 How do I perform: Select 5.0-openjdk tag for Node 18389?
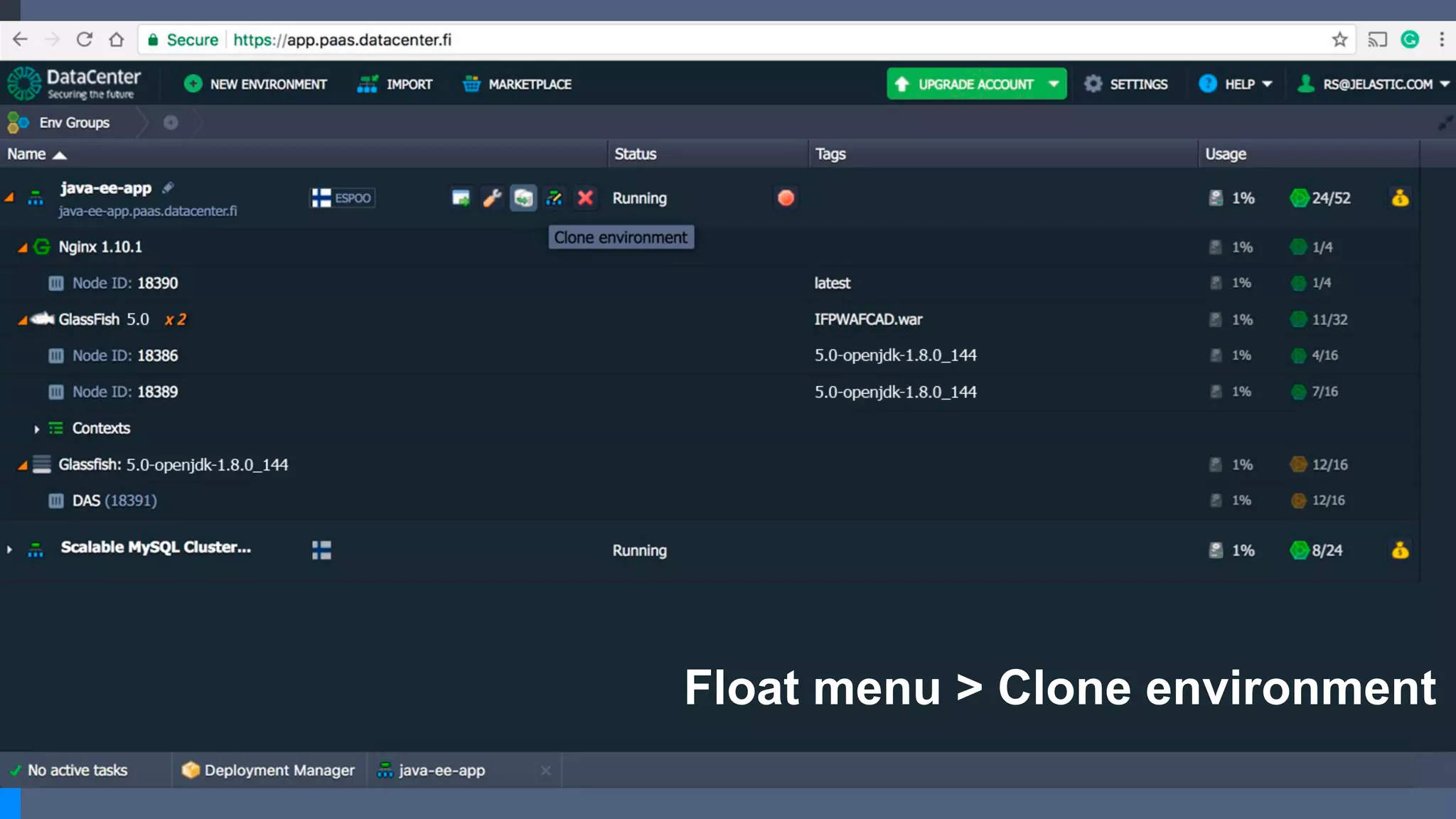(895, 392)
